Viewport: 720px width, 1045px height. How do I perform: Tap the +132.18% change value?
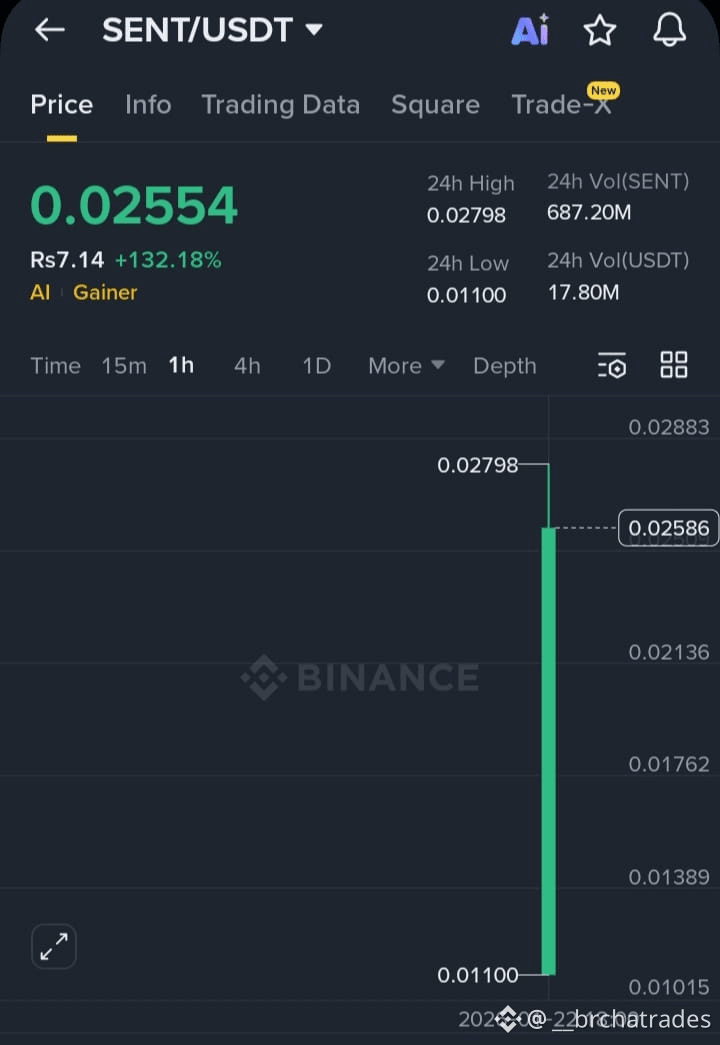[x=168, y=260]
